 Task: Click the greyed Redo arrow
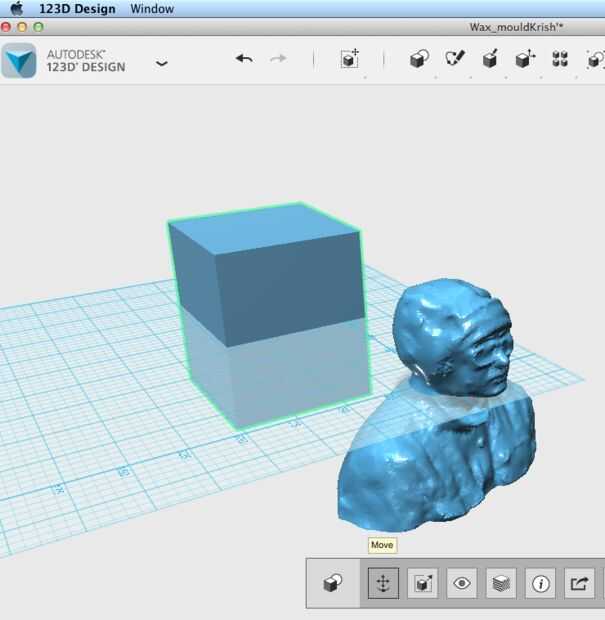[278, 59]
